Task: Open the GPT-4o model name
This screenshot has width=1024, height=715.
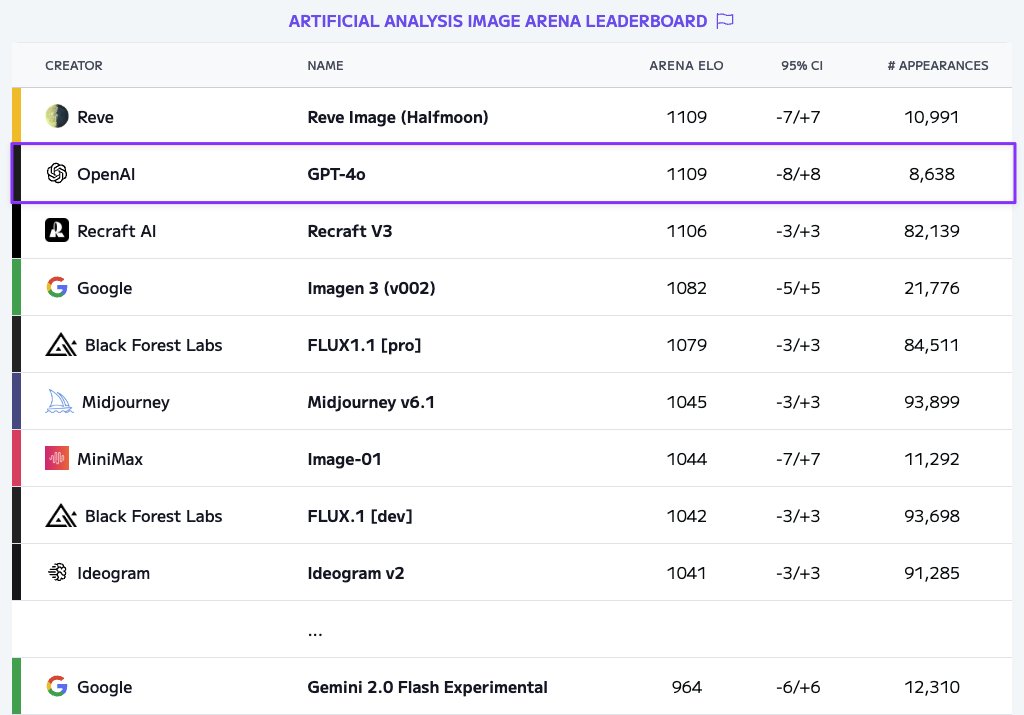Action: coord(336,174)
